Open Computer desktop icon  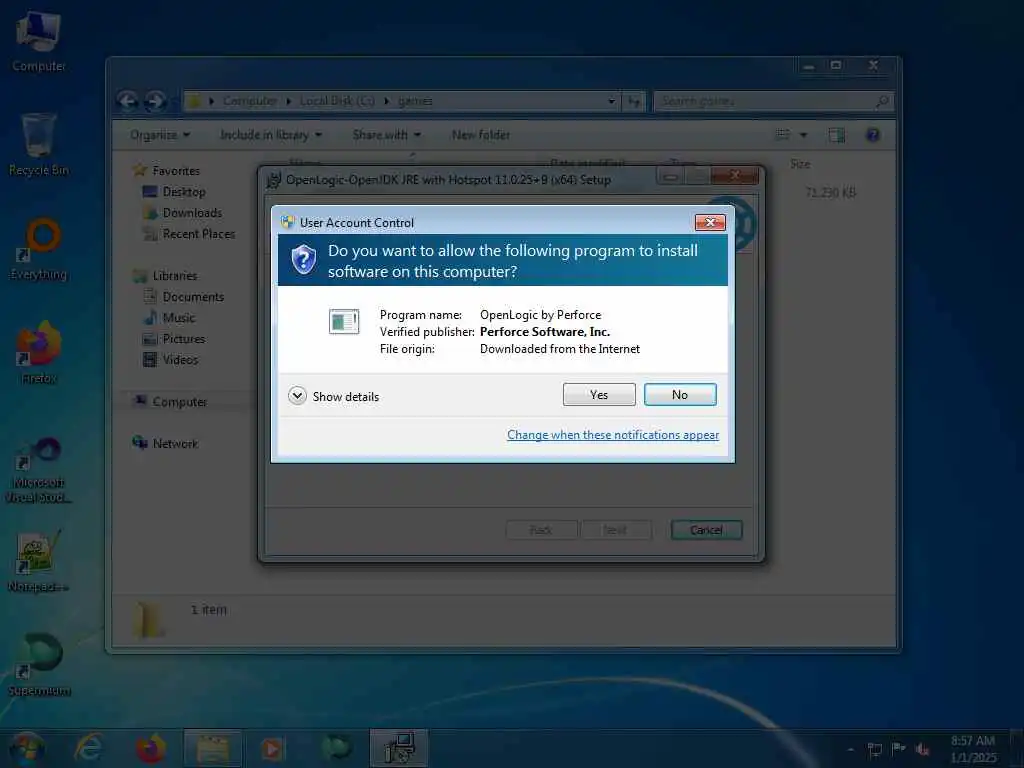pyautogui.click(x=39, y=40)
